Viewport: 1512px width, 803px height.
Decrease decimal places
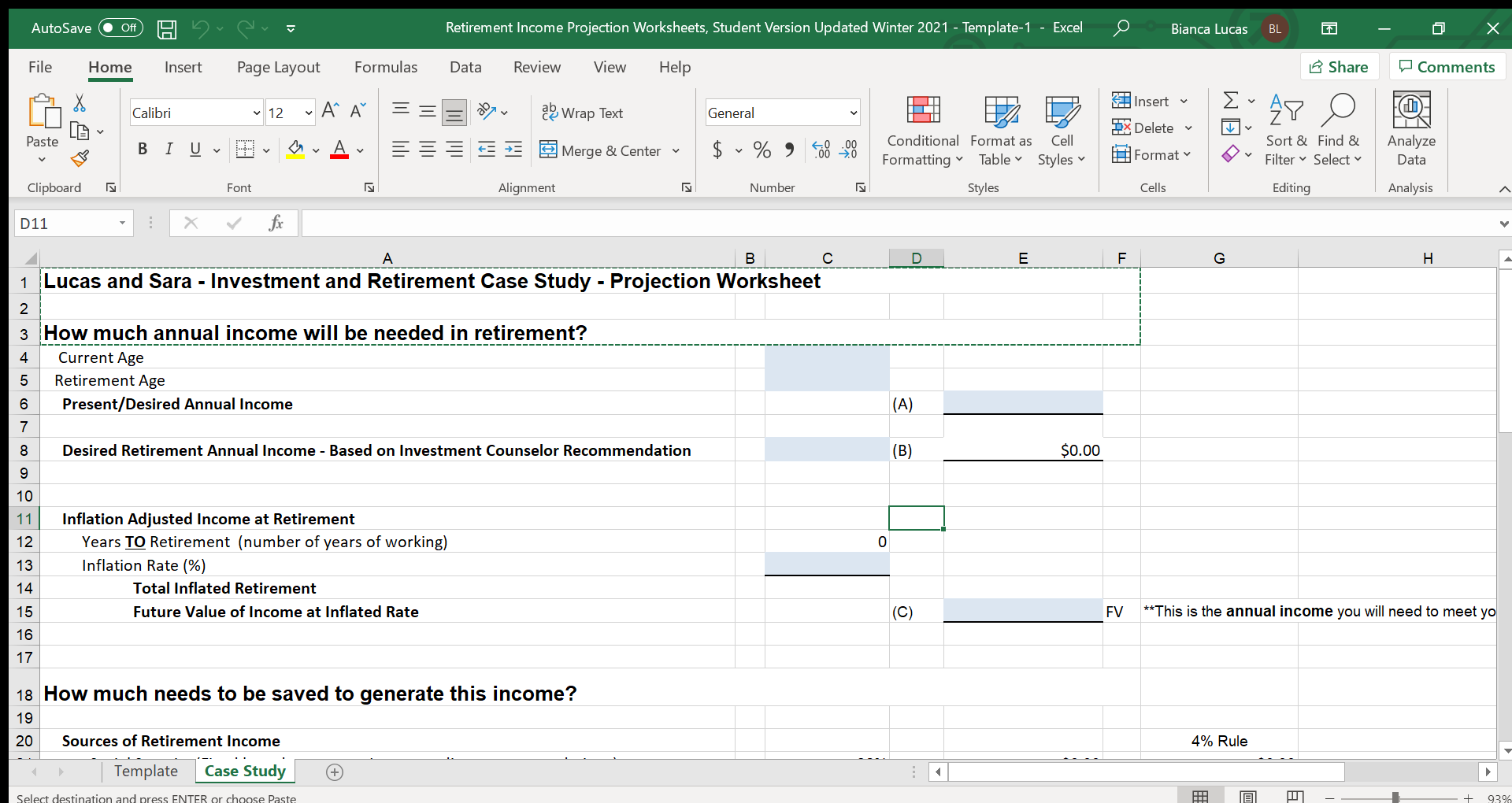[848, 150]
